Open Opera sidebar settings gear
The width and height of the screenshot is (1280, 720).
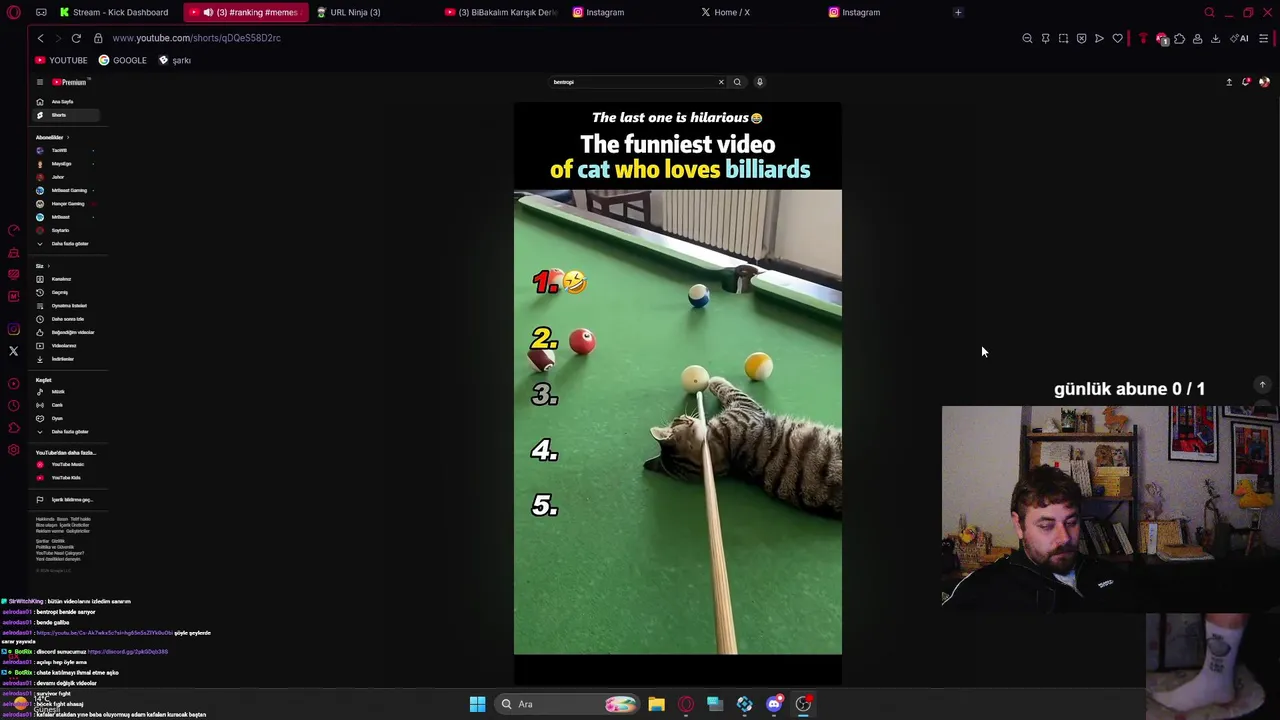click(x=13, y=450)
